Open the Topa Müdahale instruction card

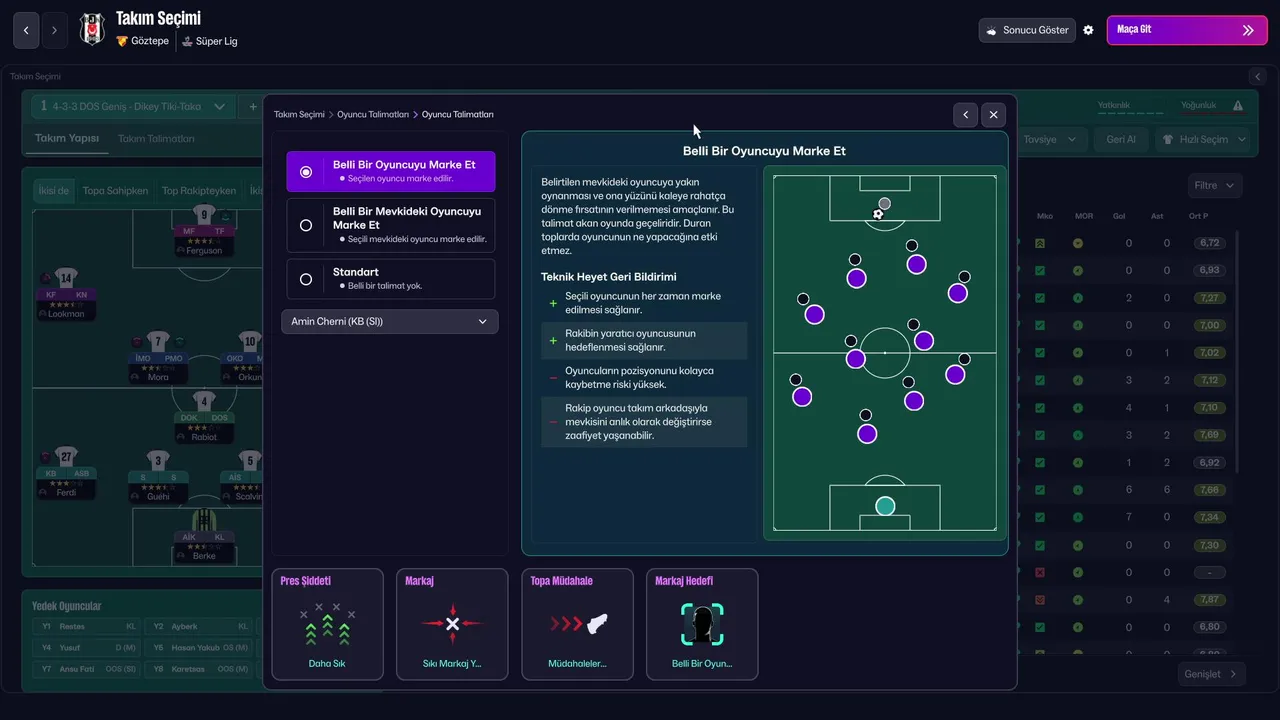coord(577,624)
